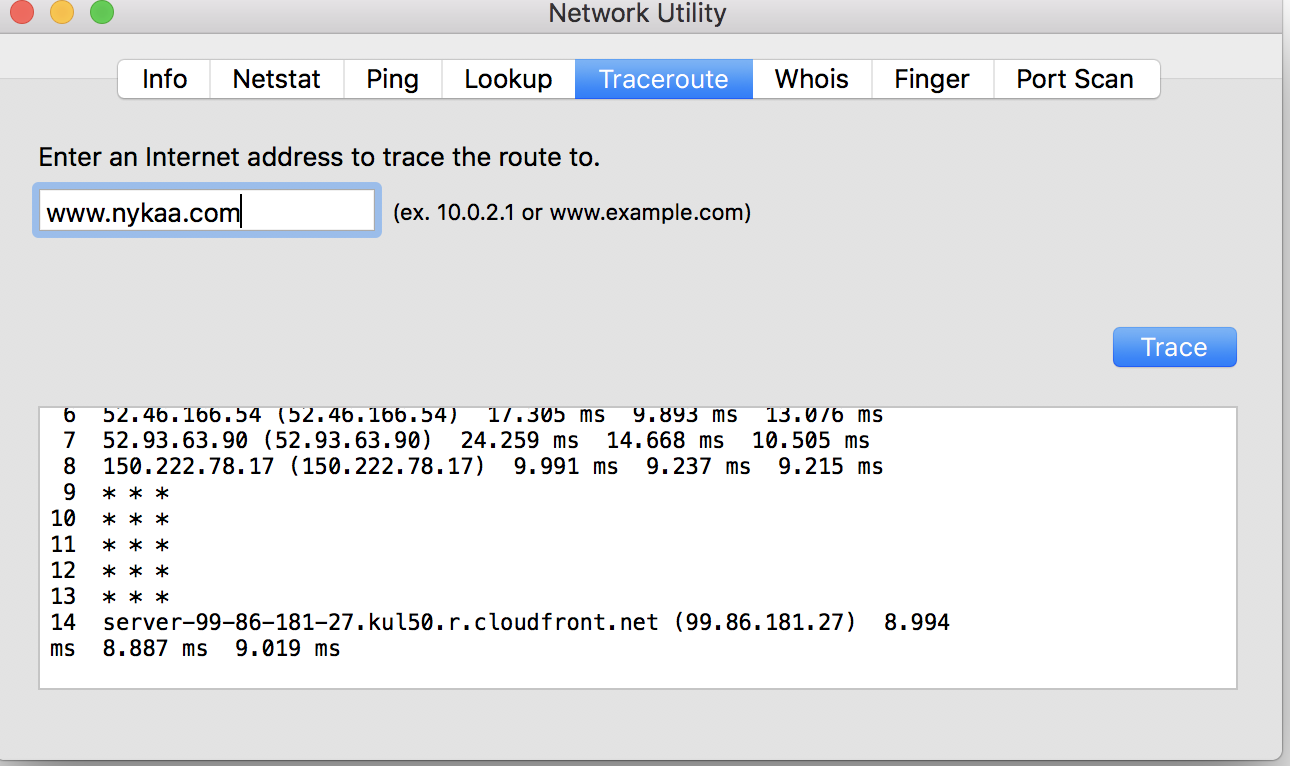Image resolution: width=1290 pixels, height=766 pixels.
Task: Open the Netstat tab
Action: pyautogui.click(x=277, y=79)
